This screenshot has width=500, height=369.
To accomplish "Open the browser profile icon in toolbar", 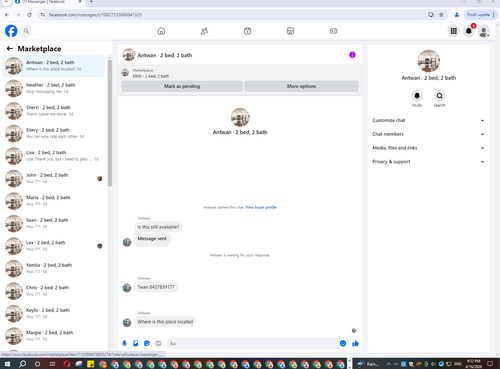I will point(457,15).
